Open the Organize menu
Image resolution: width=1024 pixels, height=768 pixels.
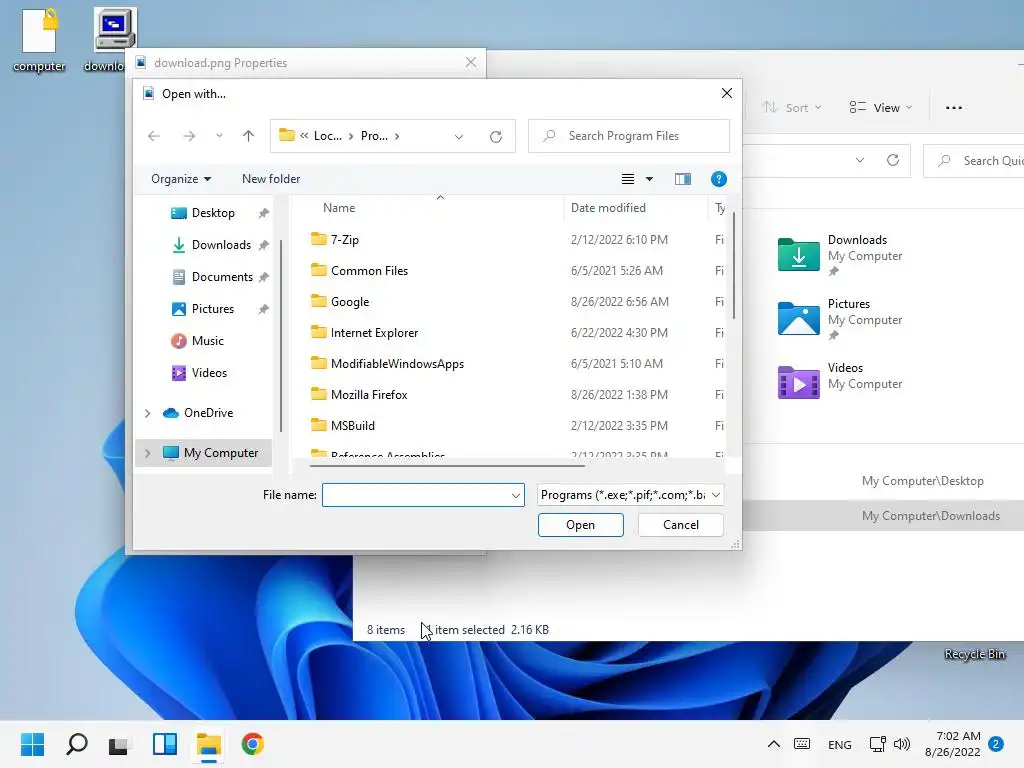[x=181, y=179]
